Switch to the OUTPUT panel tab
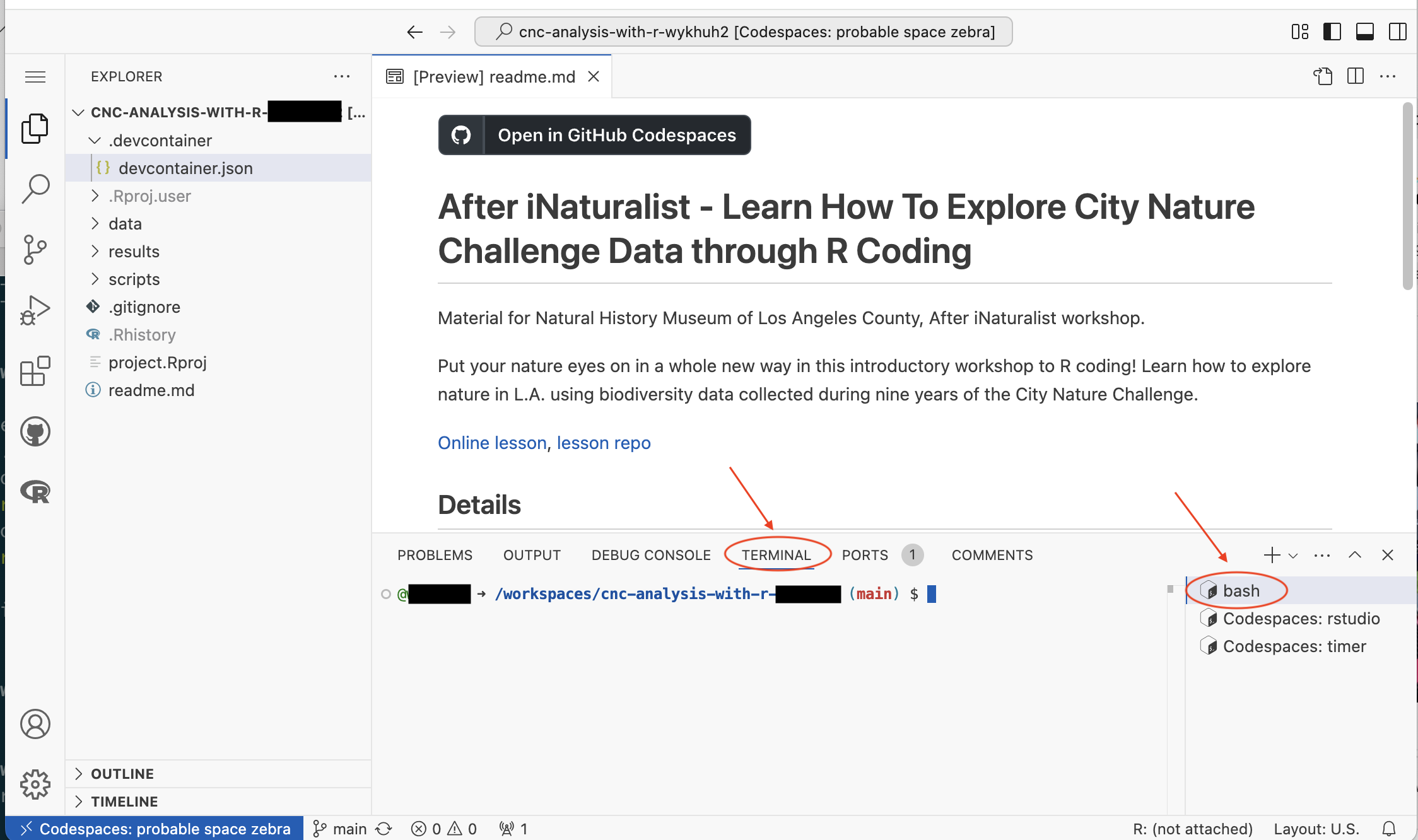 532,555
